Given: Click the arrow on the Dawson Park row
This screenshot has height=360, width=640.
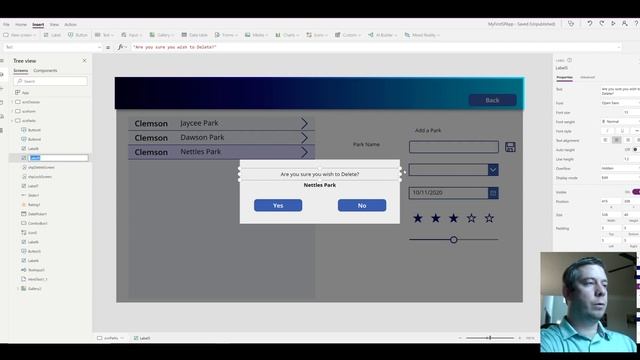Looking at the screenshot, I should [304, 138].
